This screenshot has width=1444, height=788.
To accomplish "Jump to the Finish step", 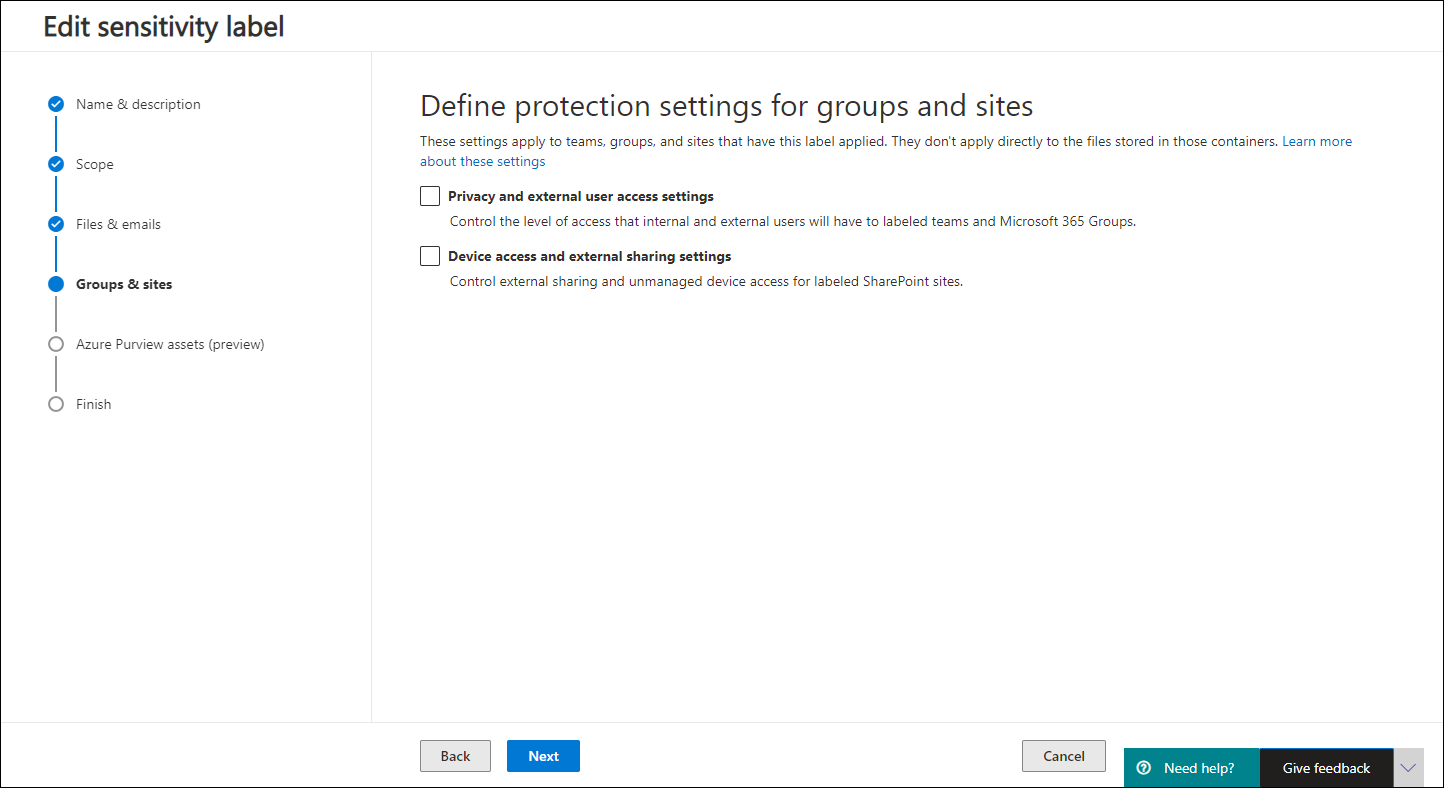I will tap(94, 404).
